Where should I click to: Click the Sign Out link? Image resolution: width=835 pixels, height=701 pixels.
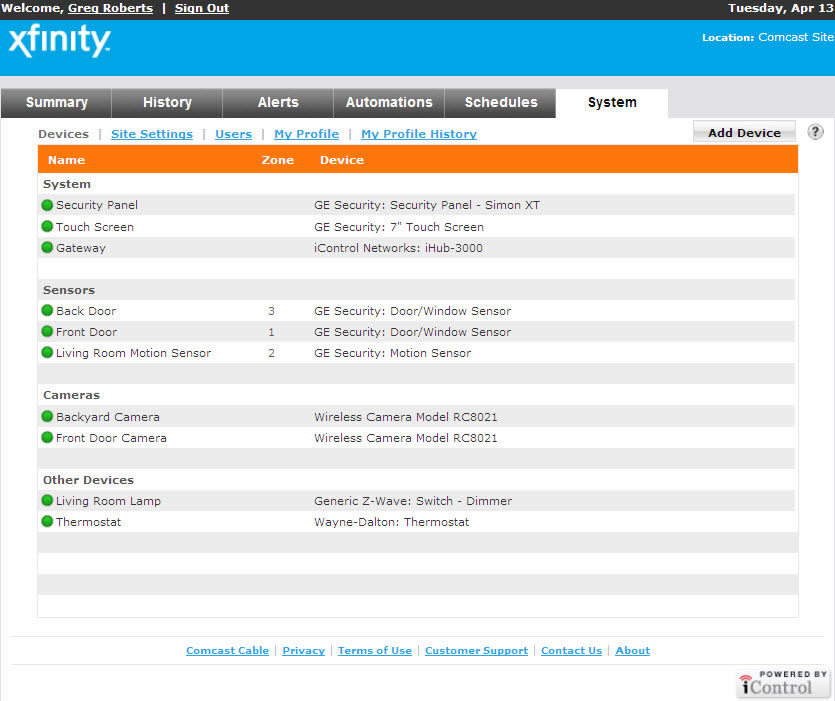202,8
